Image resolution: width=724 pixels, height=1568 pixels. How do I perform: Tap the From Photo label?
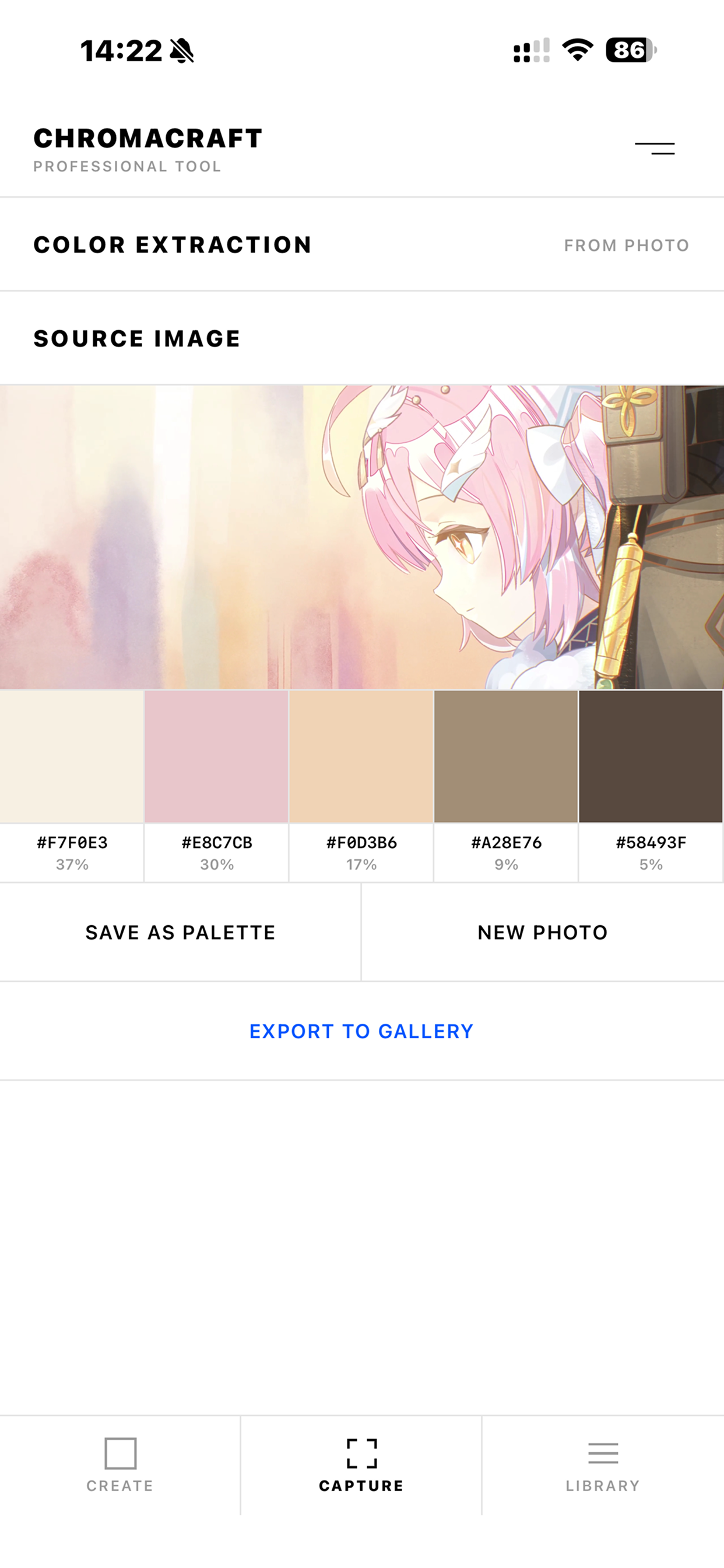point(627,246)
